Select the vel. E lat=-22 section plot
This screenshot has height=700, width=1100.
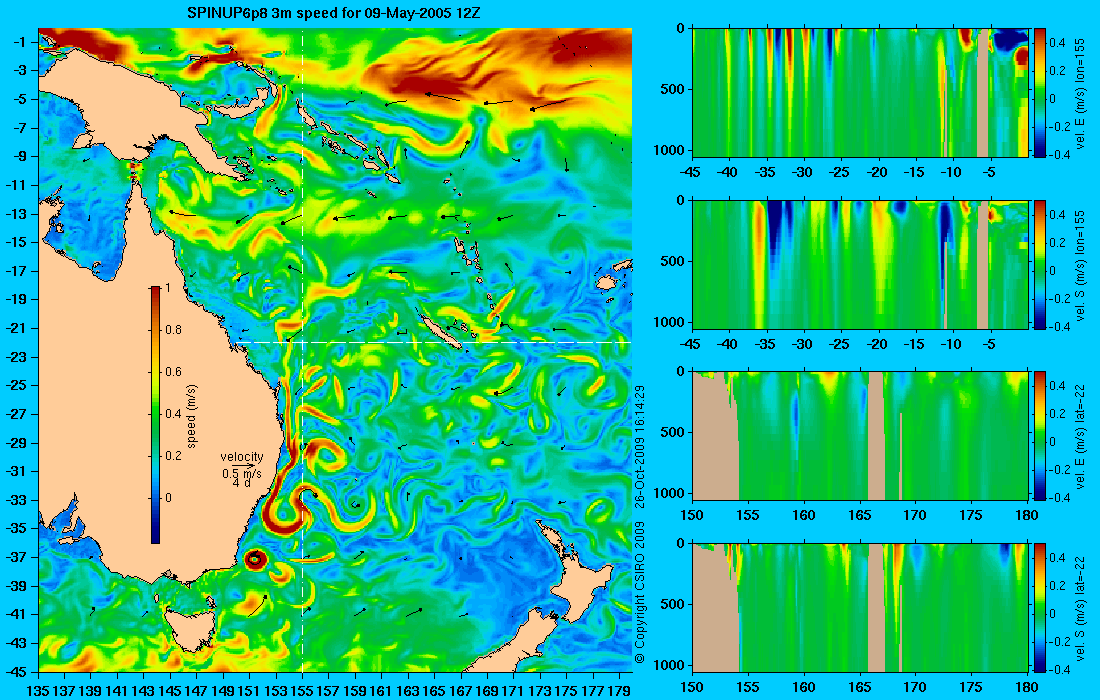(860, 436)
